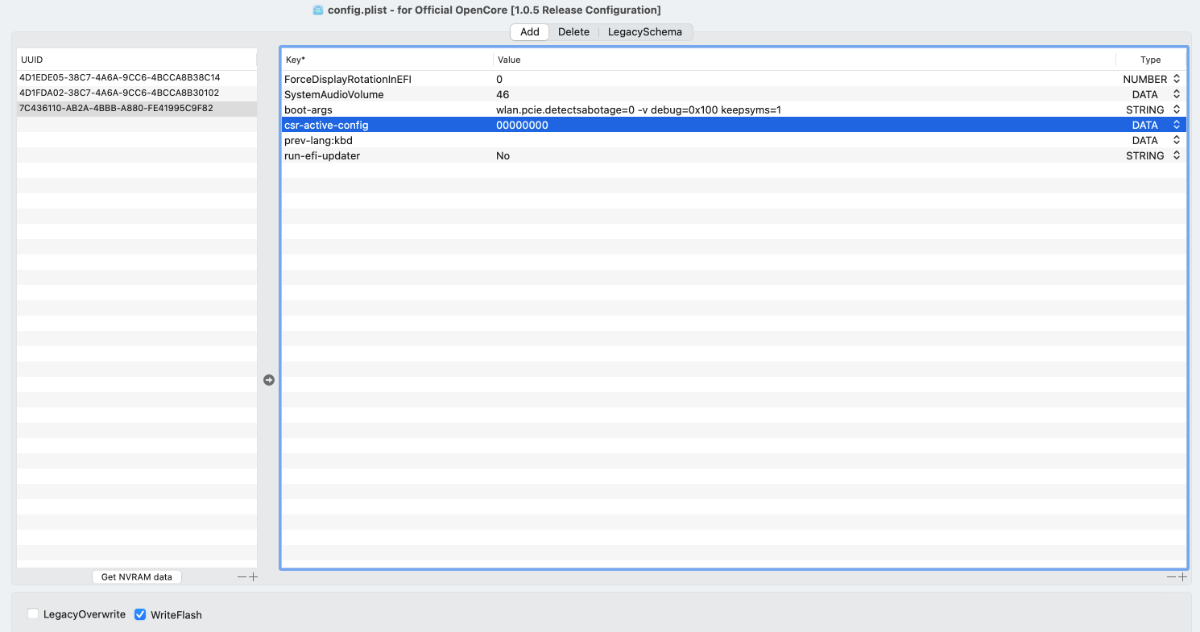Click the plus icon below the key table
The image size is (1200, 632).
[x=1183, y=577]
